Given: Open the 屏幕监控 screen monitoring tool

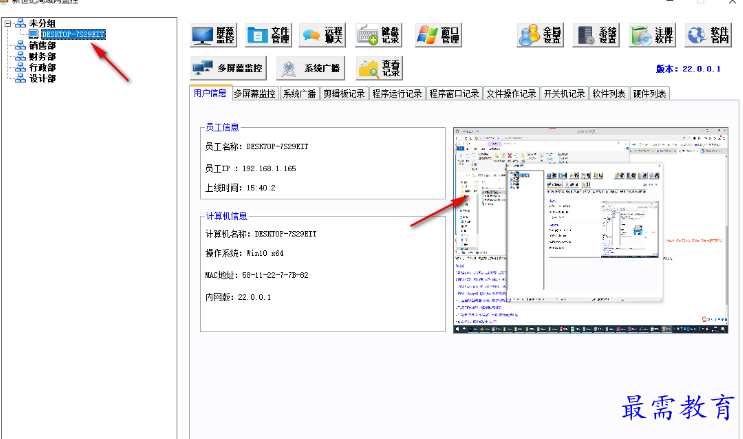Looking at the screenshot, I should click(214, 36).
